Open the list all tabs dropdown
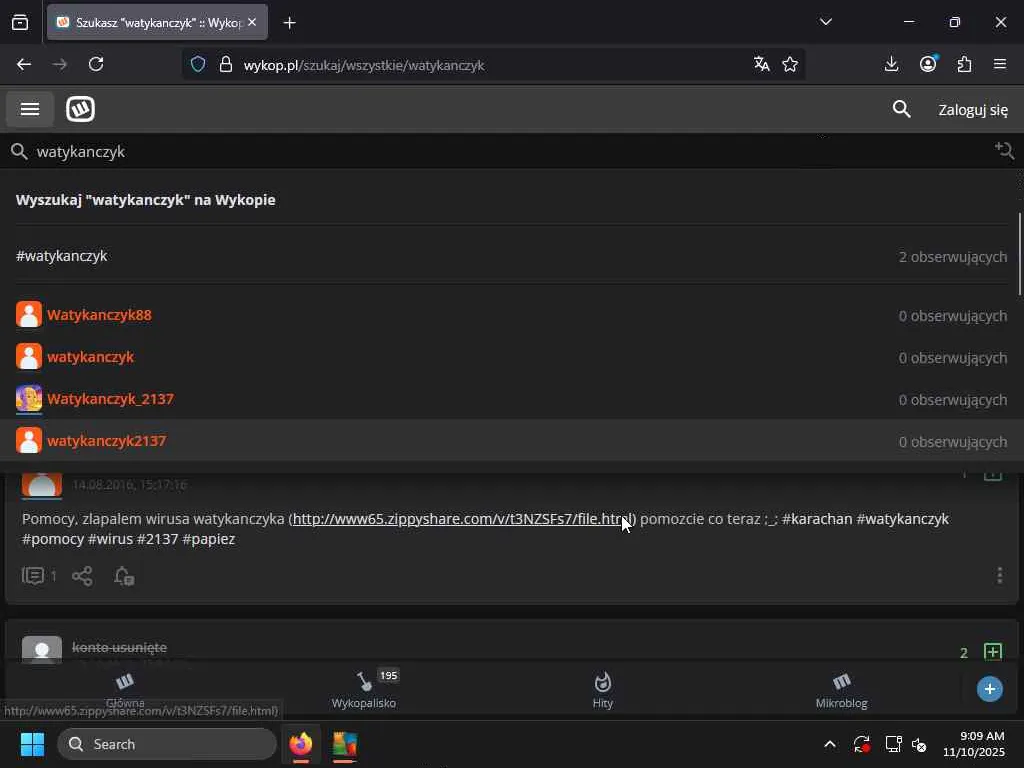Screen dimensions: 1024x768 coord(825,22)
